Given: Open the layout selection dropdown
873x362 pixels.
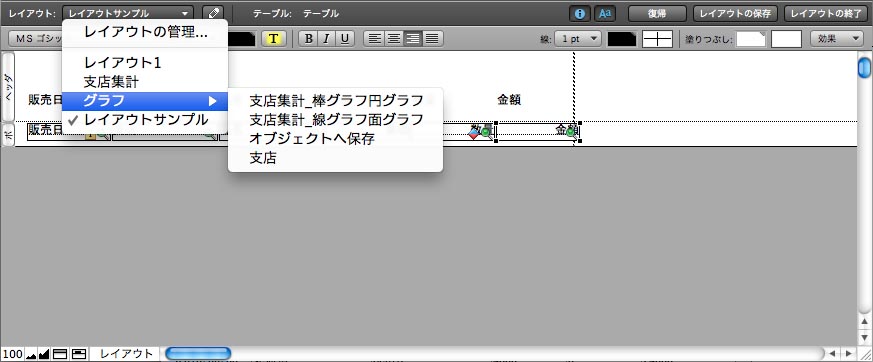Looking at the screenshot, I should click(x=128, y=13).
